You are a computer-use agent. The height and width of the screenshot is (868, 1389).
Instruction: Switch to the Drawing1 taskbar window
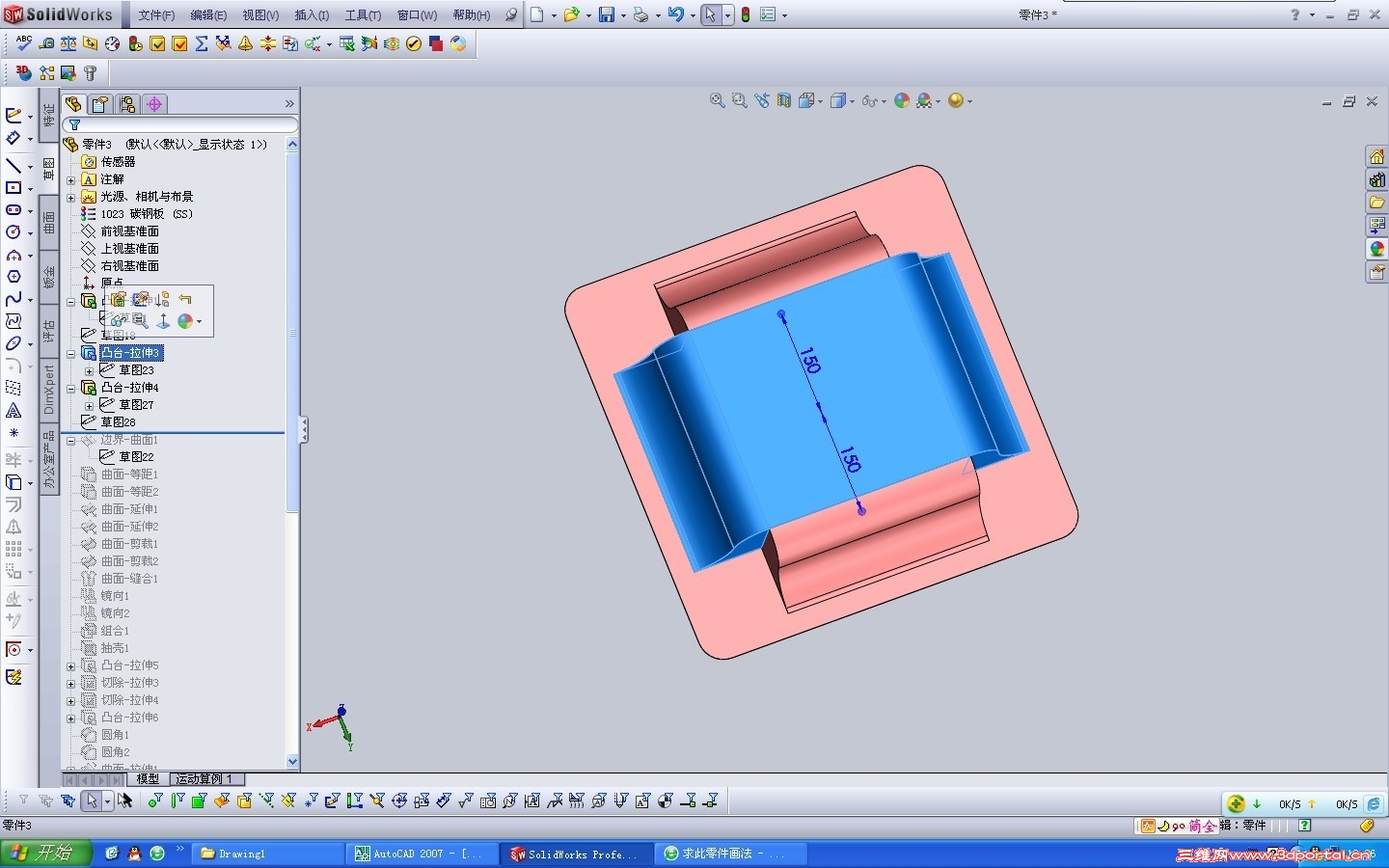pyautogui.click(x=269, y=854)
